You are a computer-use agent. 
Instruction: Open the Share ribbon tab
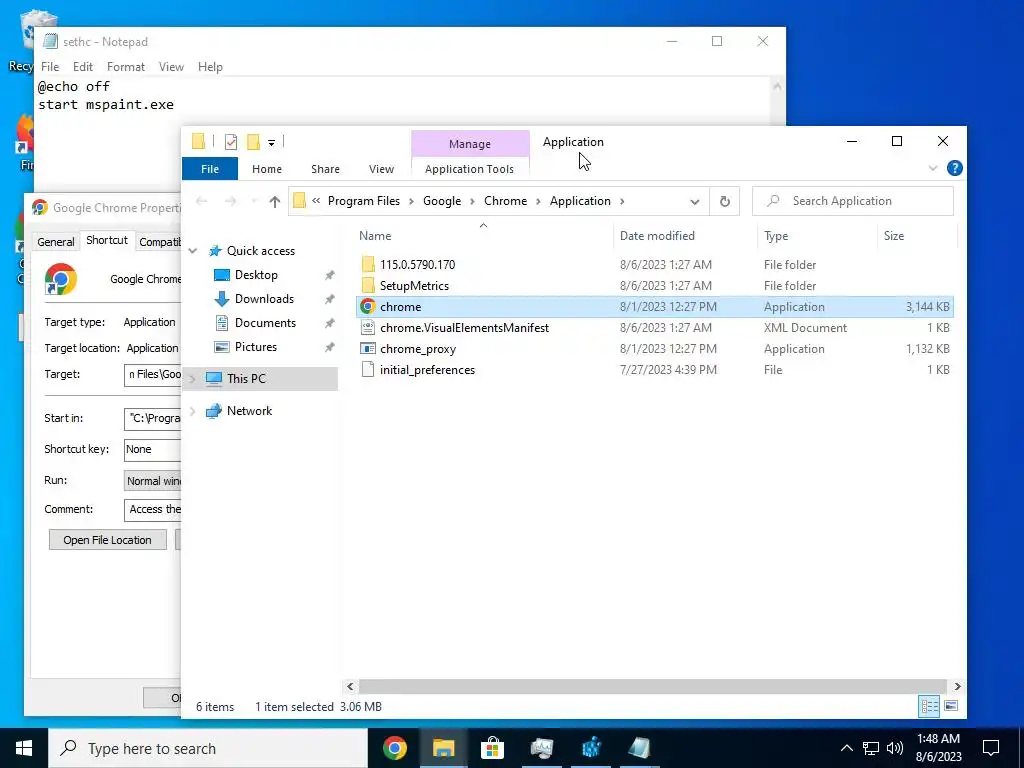coord(325,169)
